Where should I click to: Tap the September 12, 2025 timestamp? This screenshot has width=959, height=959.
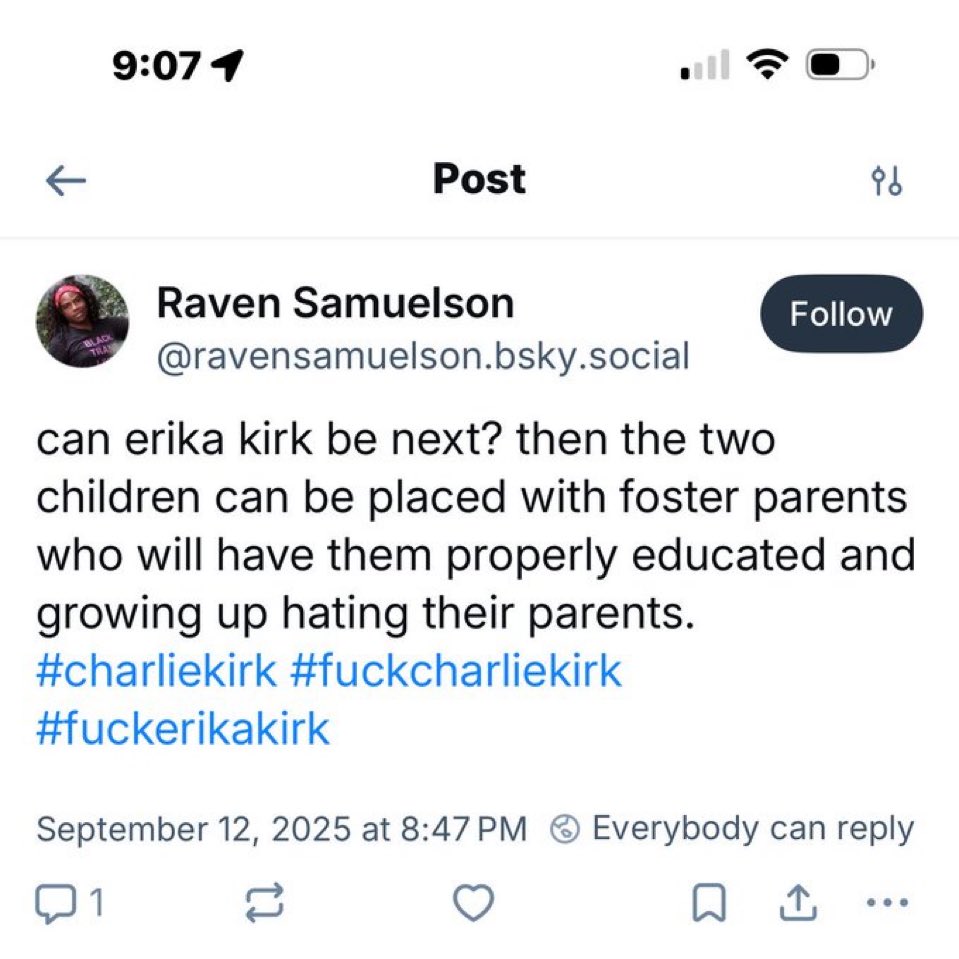281,829
